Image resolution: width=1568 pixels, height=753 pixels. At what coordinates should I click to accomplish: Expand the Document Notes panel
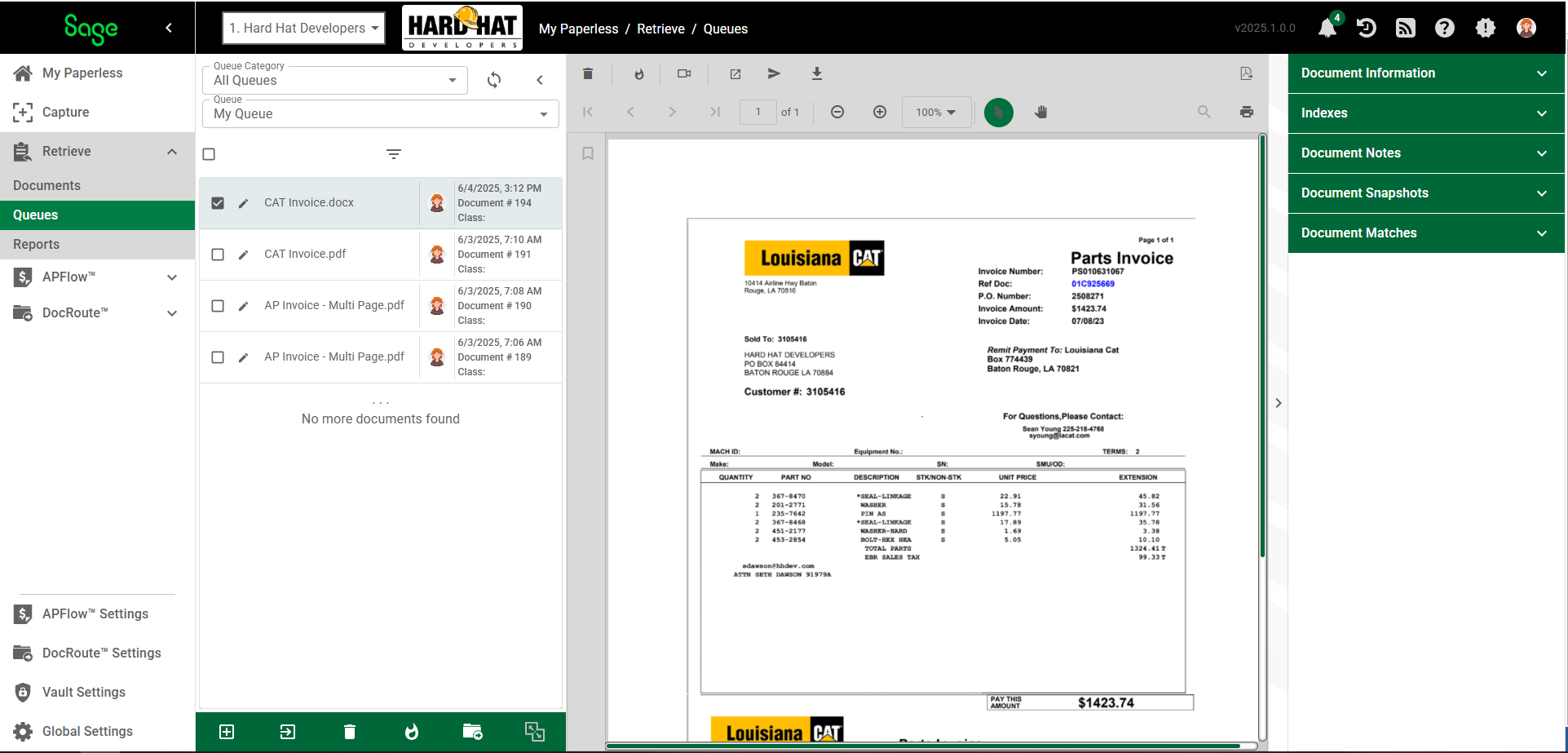(x=1426, y=153)
